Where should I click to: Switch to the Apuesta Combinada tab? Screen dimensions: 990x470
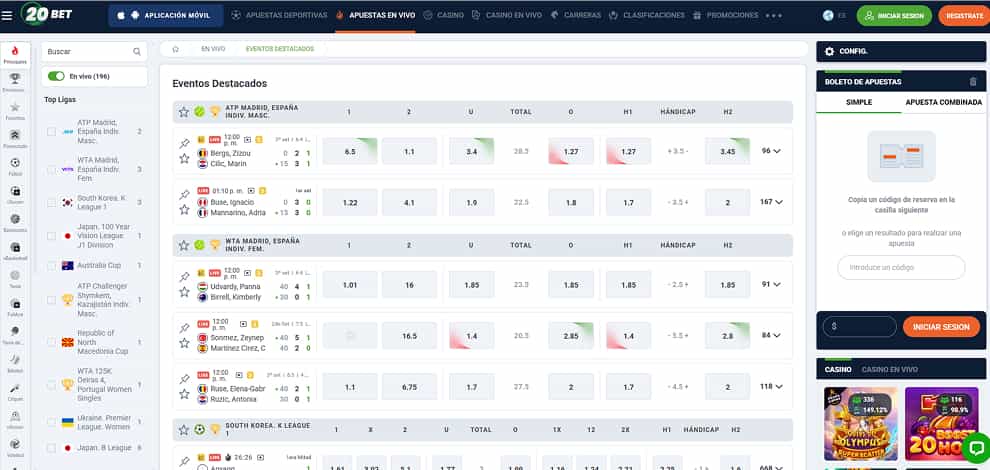pos(943,102)
